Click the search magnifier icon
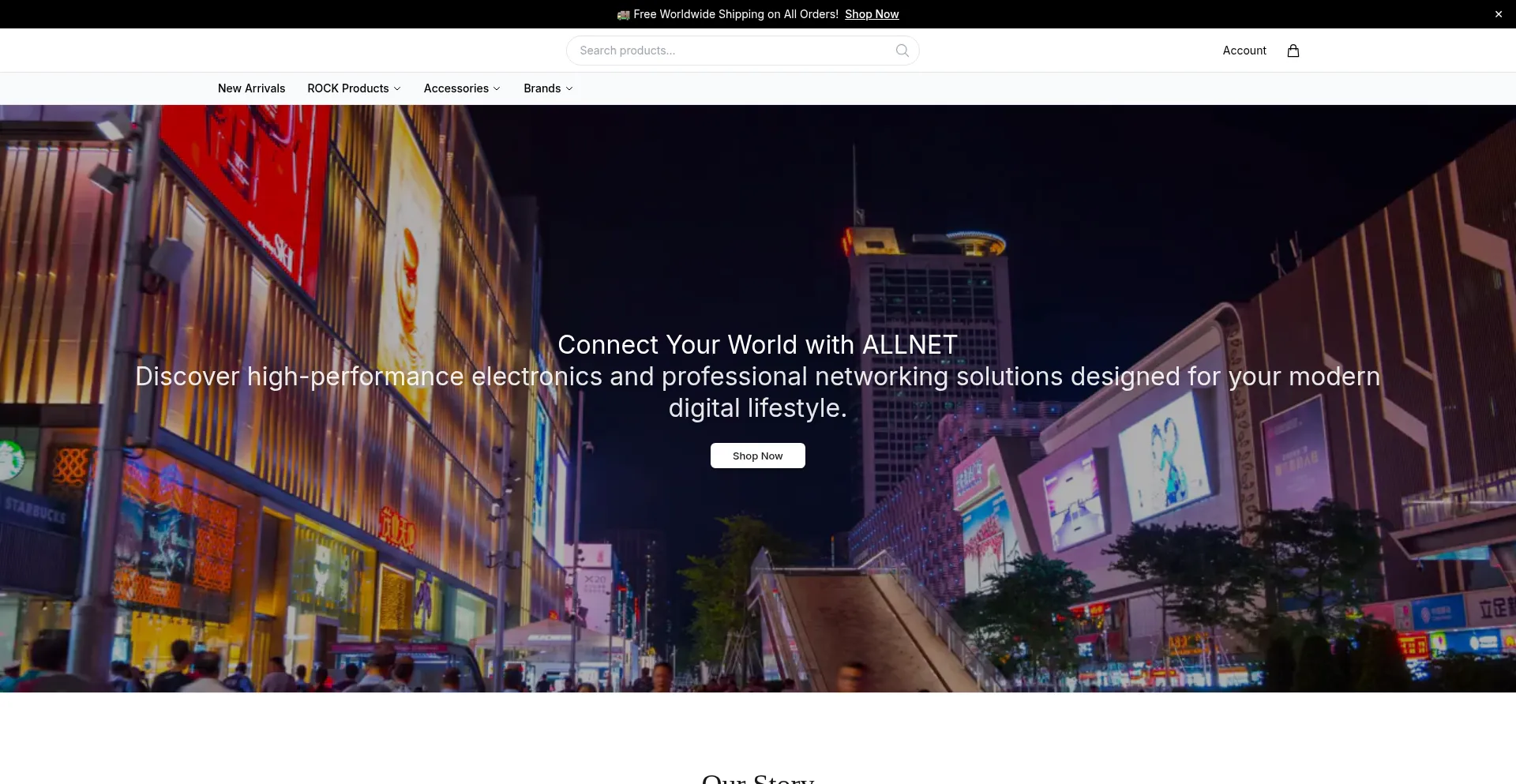 coord(902,51)
